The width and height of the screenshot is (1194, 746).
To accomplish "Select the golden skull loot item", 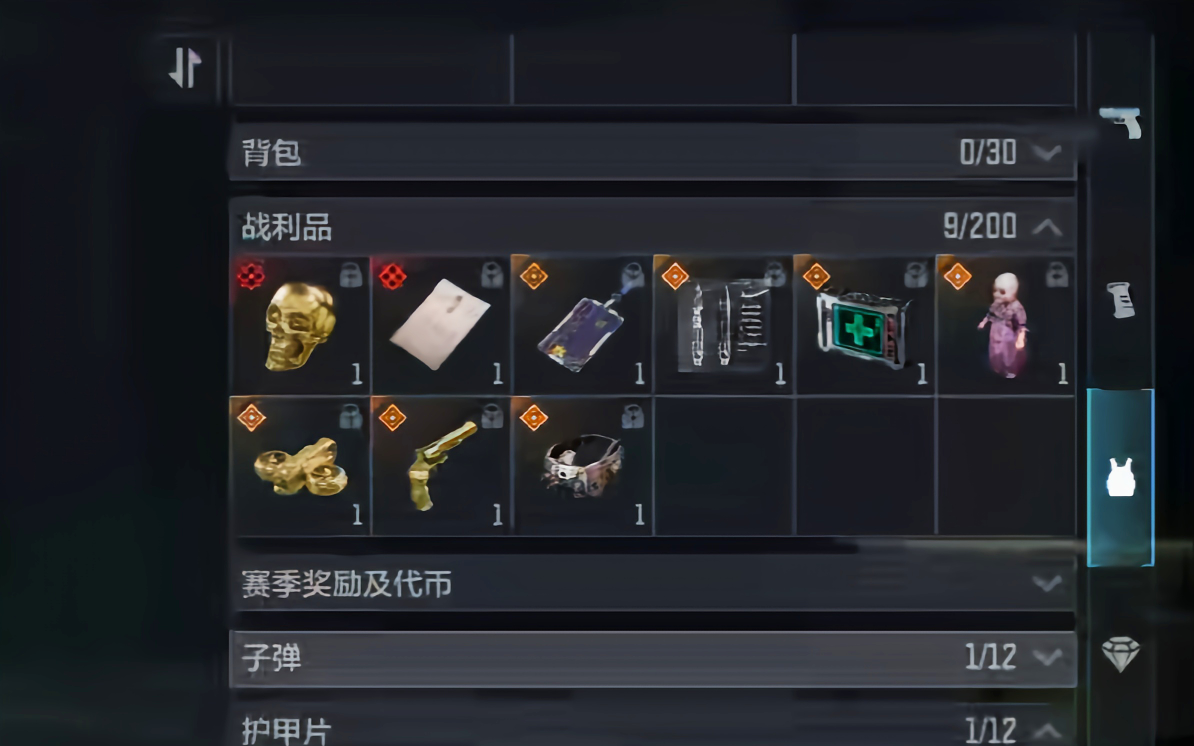I will tap(300, 325).
